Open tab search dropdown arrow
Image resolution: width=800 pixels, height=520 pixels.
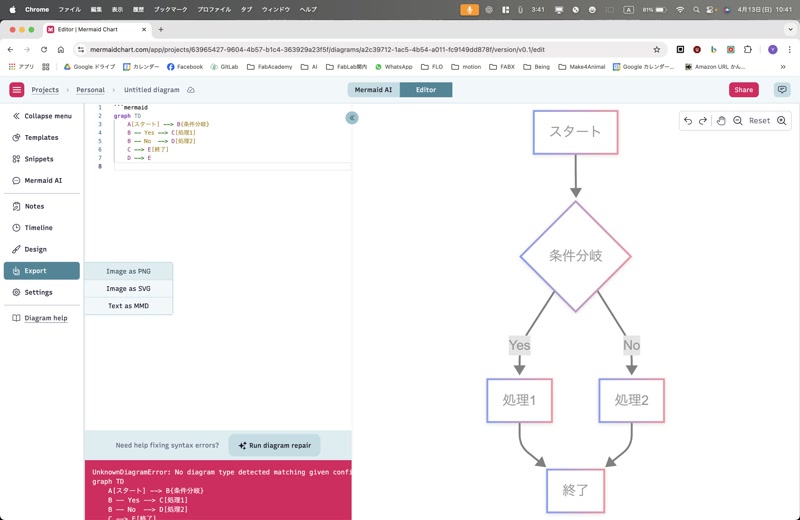(x=790, y=30)
